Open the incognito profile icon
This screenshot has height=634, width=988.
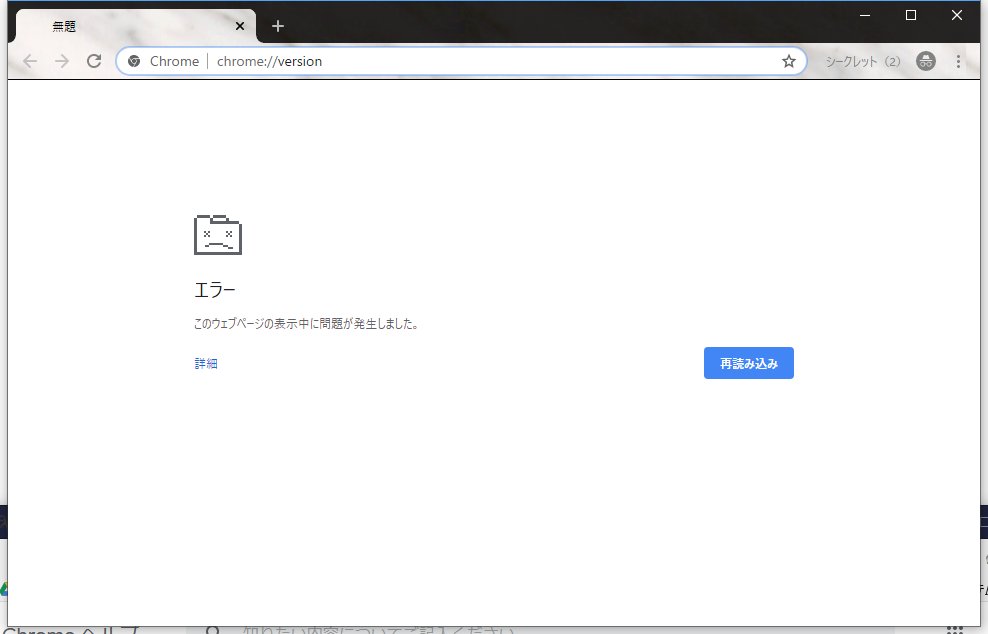(x=926, y=61)
